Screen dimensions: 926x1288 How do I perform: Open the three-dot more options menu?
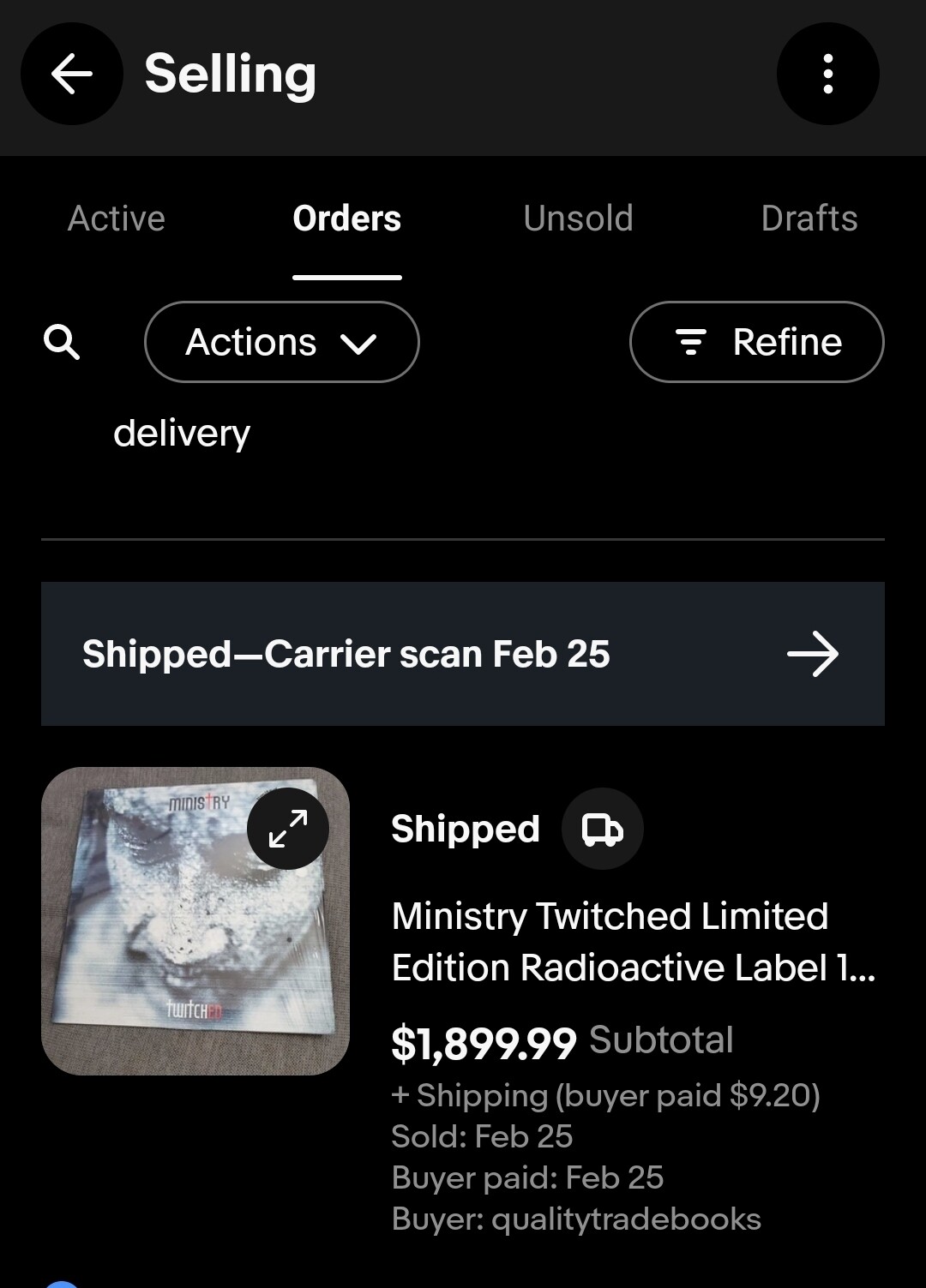click(827, 74)
